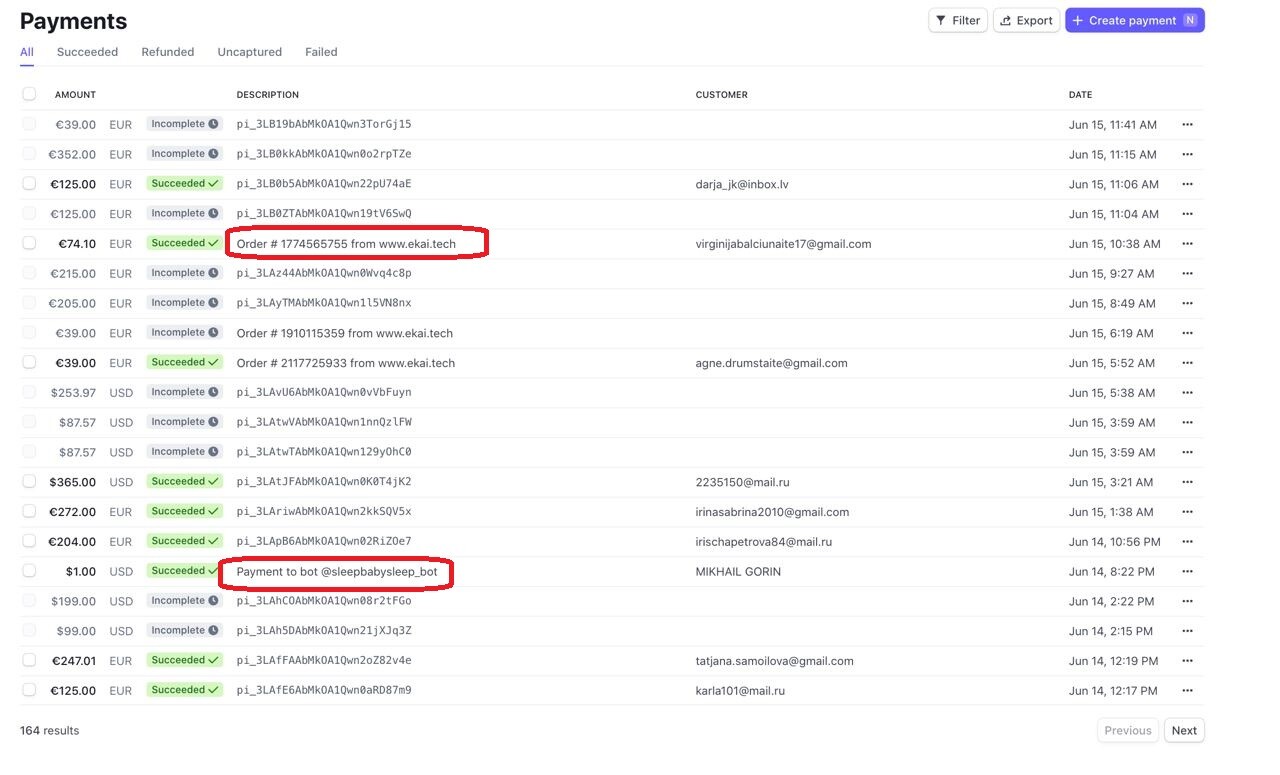The image size is (1280, 775).
Task: Open the Filter funnel button
Action: tap(958, 20)
